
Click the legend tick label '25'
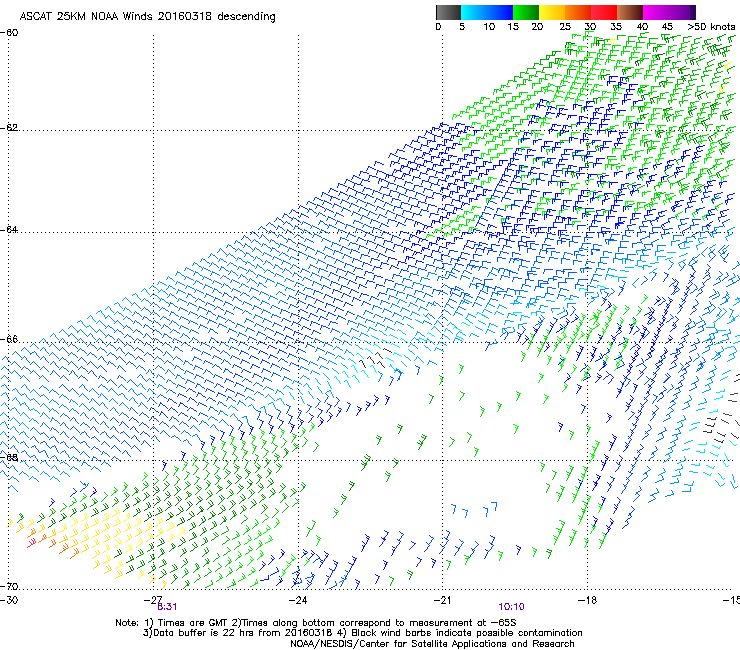click(x=564, y=27)
